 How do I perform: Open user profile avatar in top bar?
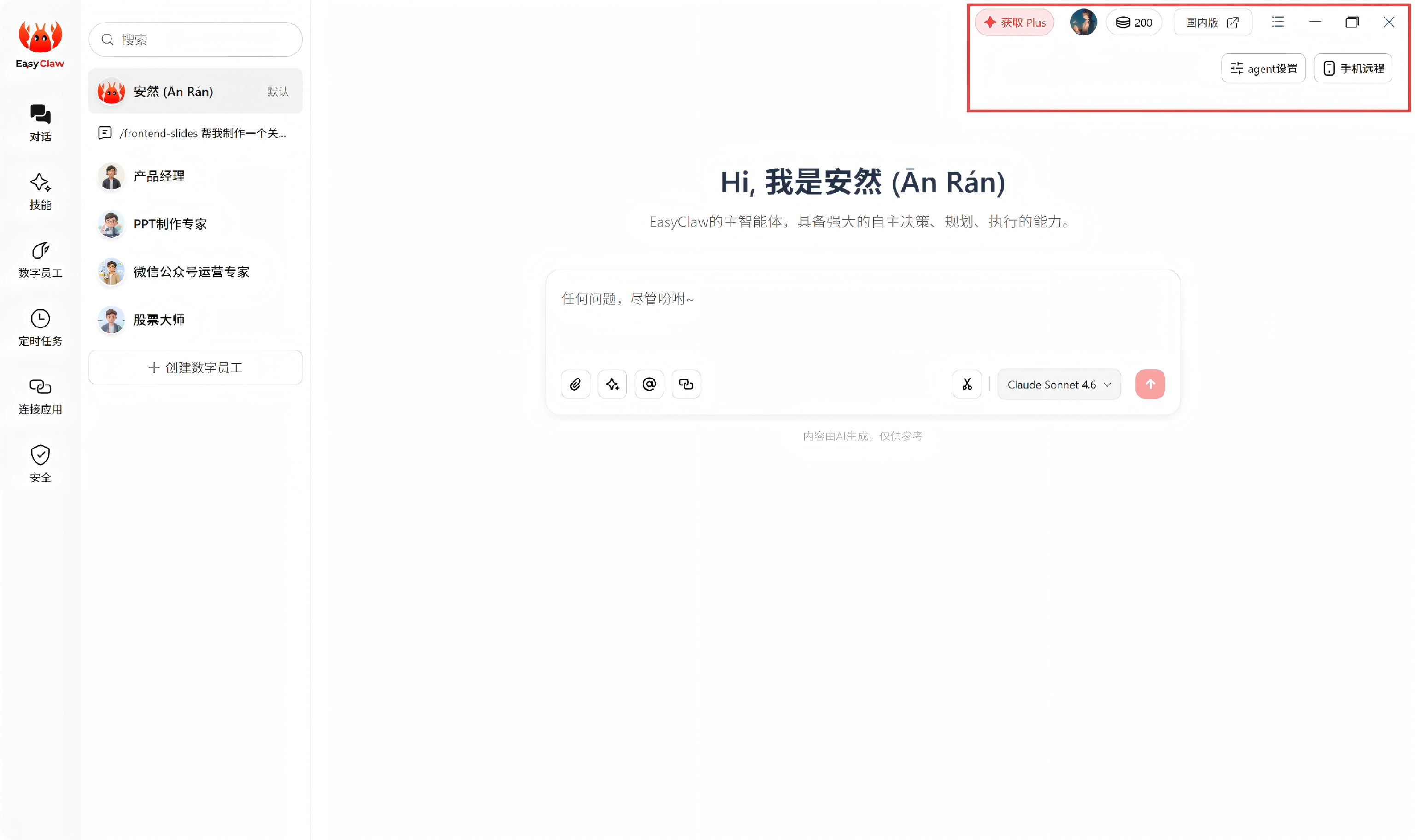(1083, 22)
